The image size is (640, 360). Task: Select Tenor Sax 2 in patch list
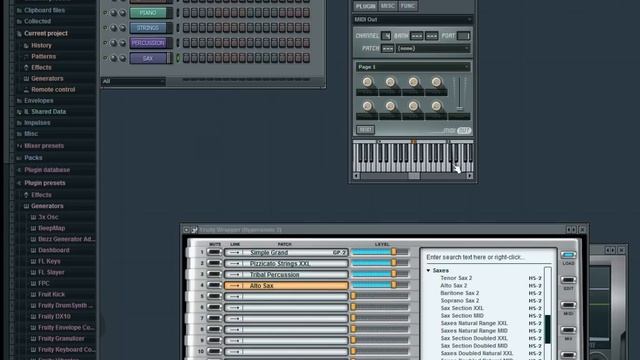coord(456,278)
